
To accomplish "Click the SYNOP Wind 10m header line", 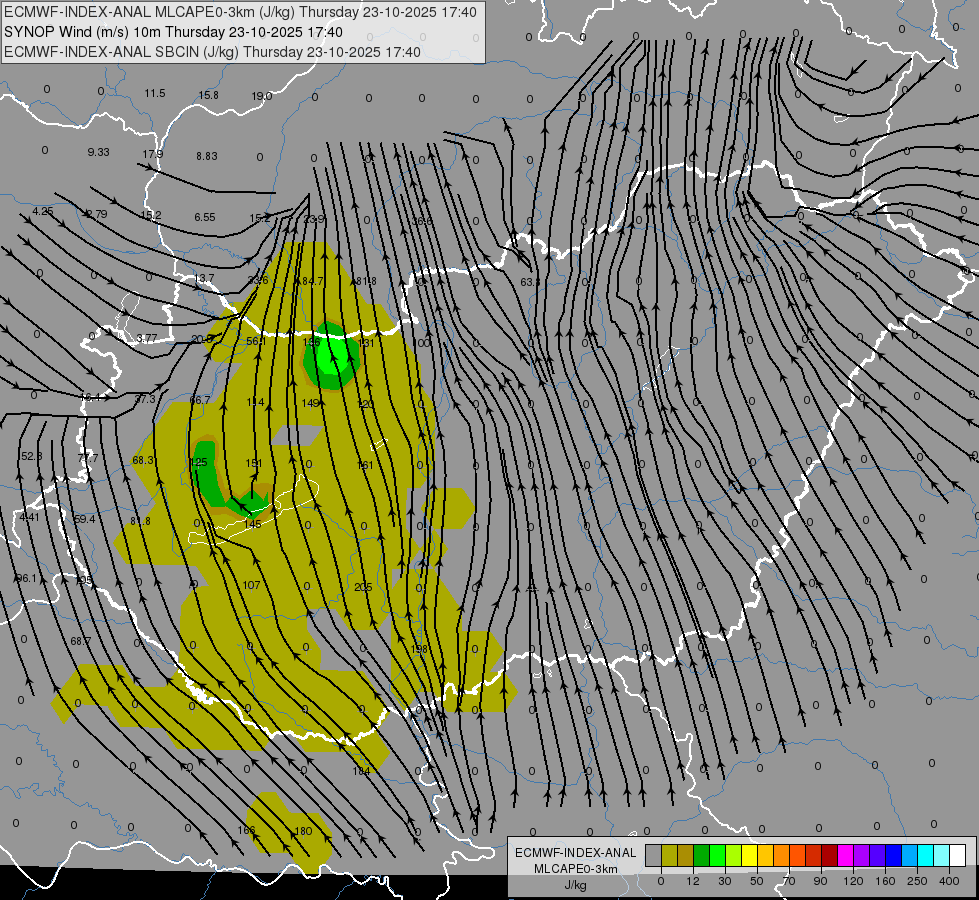I will point(173,32).
